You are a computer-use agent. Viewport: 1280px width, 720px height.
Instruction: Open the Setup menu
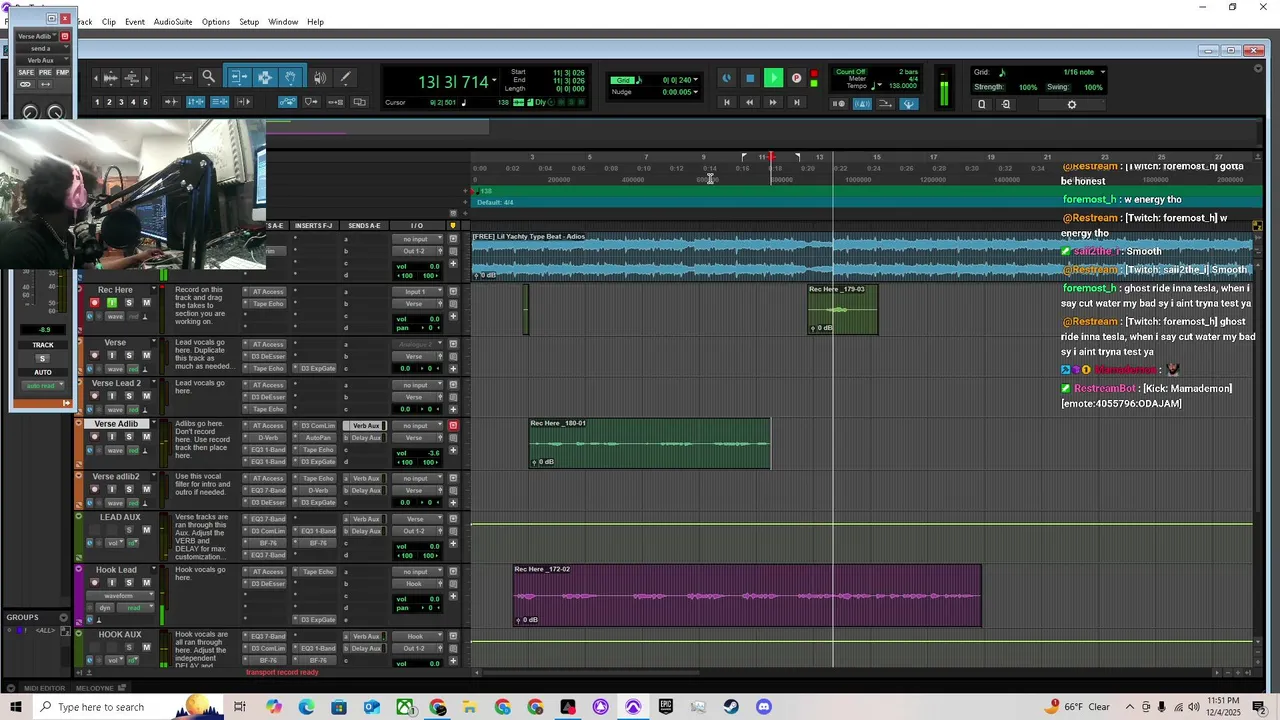[x=249, y=22]
